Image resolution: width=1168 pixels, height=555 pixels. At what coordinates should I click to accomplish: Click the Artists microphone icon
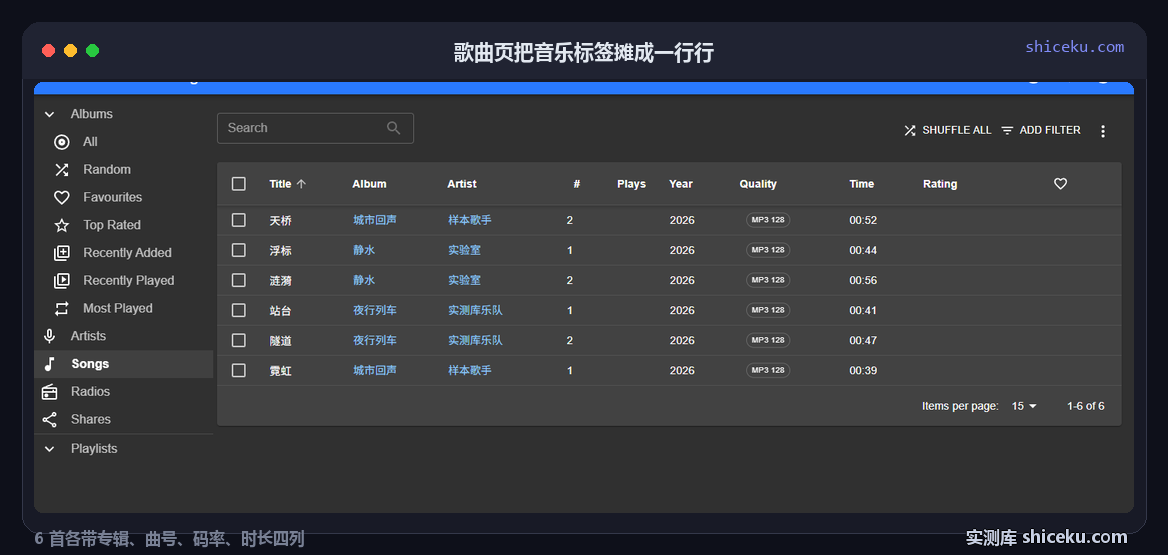tap(49, 336)
